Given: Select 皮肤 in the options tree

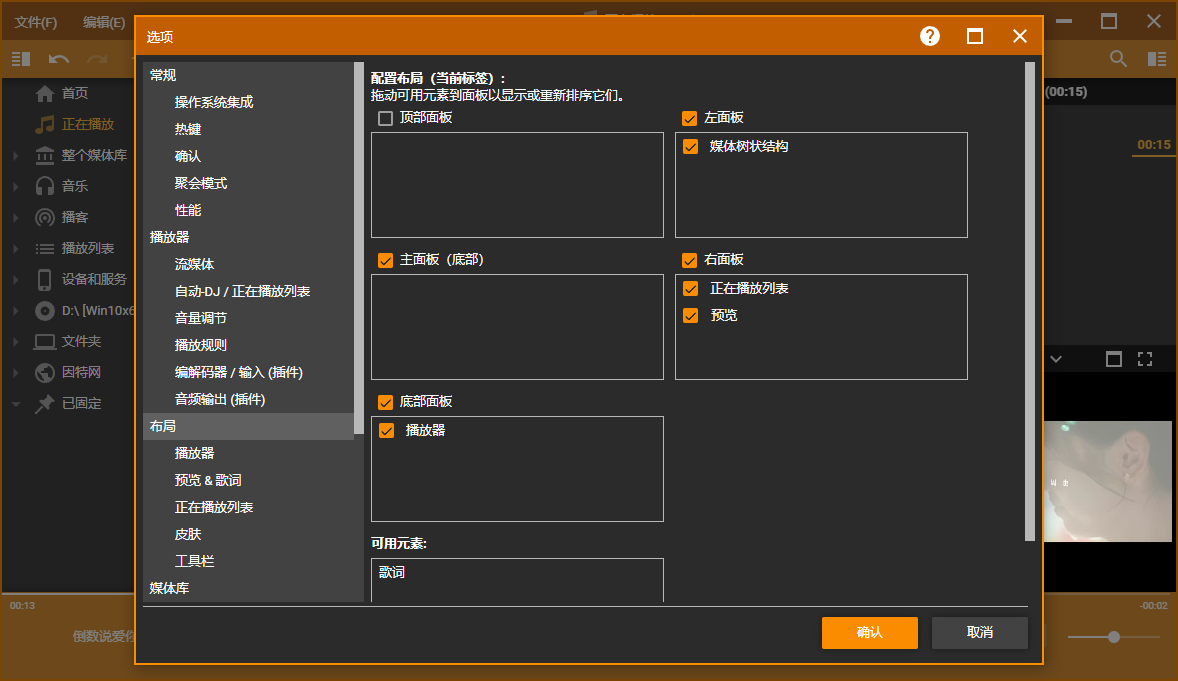Looking at the screenshot, I should [188, 534].
